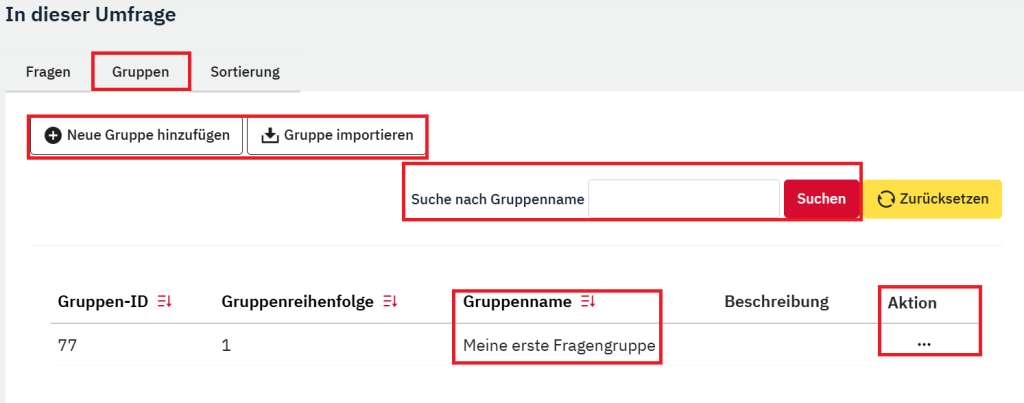Click the plus icon for adding a group
The image size is (1024, 403).
click(54, 135)
